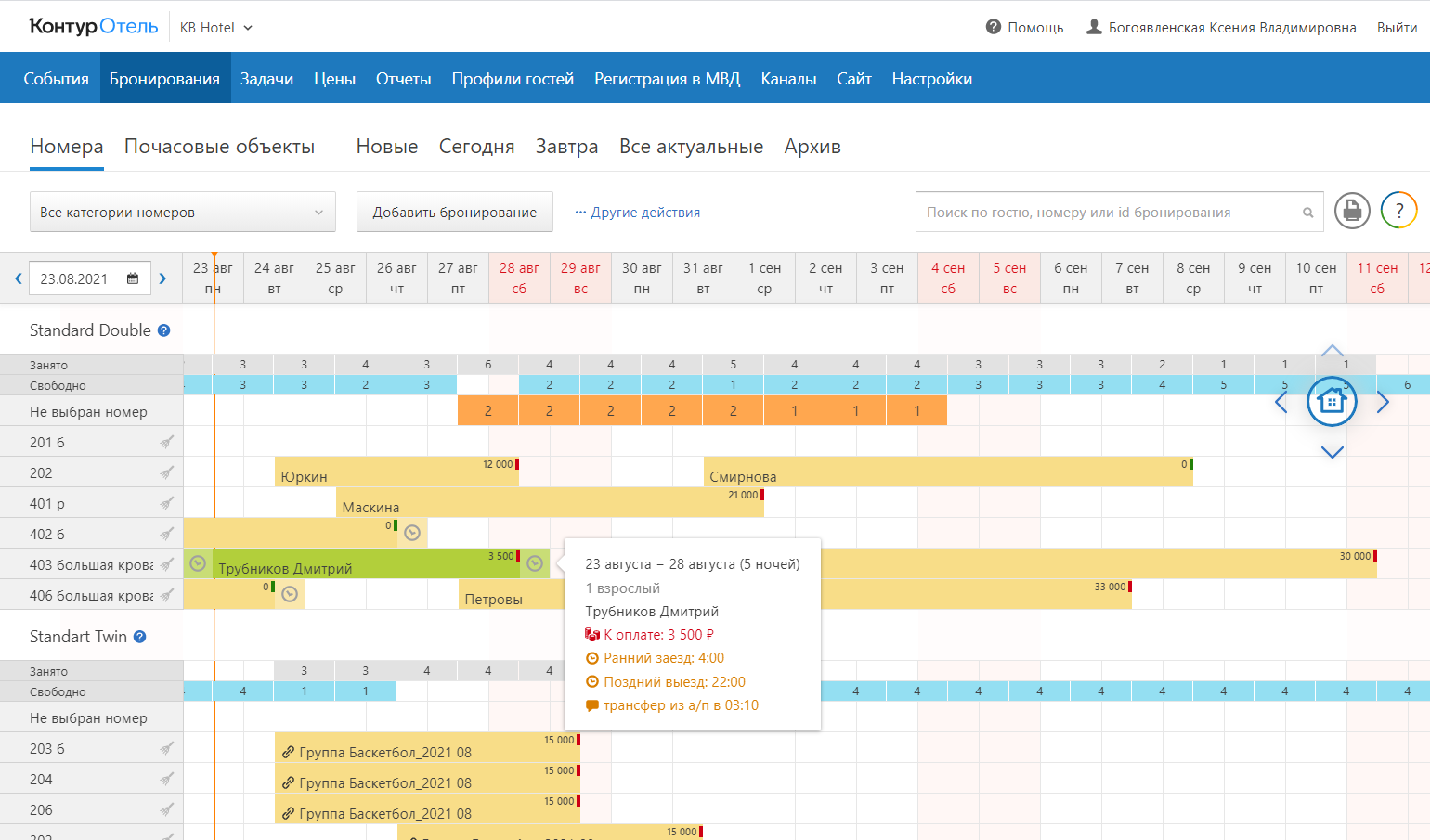
Task: Open the KB Hotel selector dropdown
Action: [216, 28]
